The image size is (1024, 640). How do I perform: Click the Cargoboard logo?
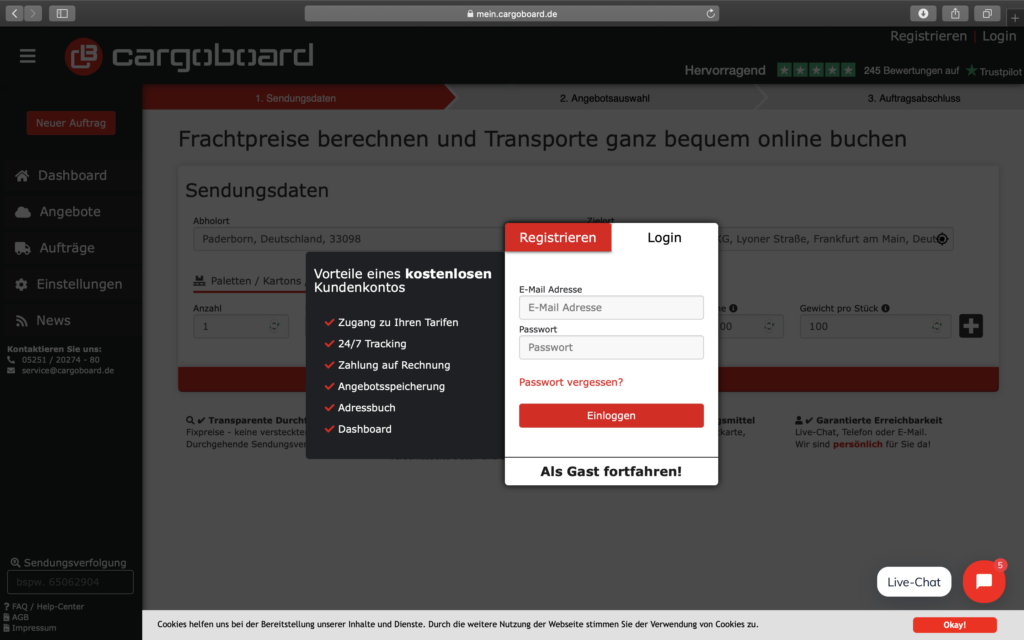189,56
